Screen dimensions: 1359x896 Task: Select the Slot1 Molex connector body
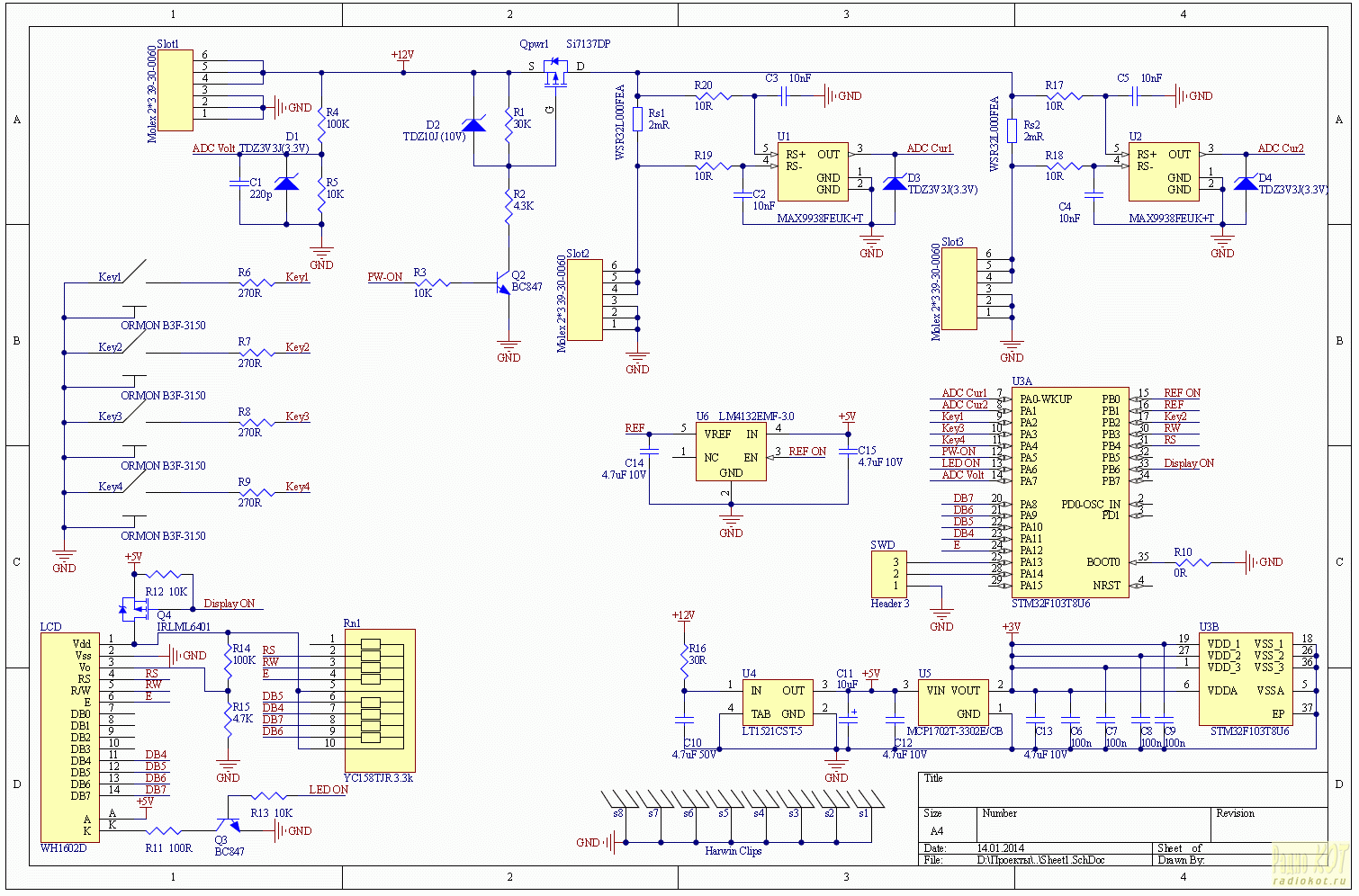point(175,90)
